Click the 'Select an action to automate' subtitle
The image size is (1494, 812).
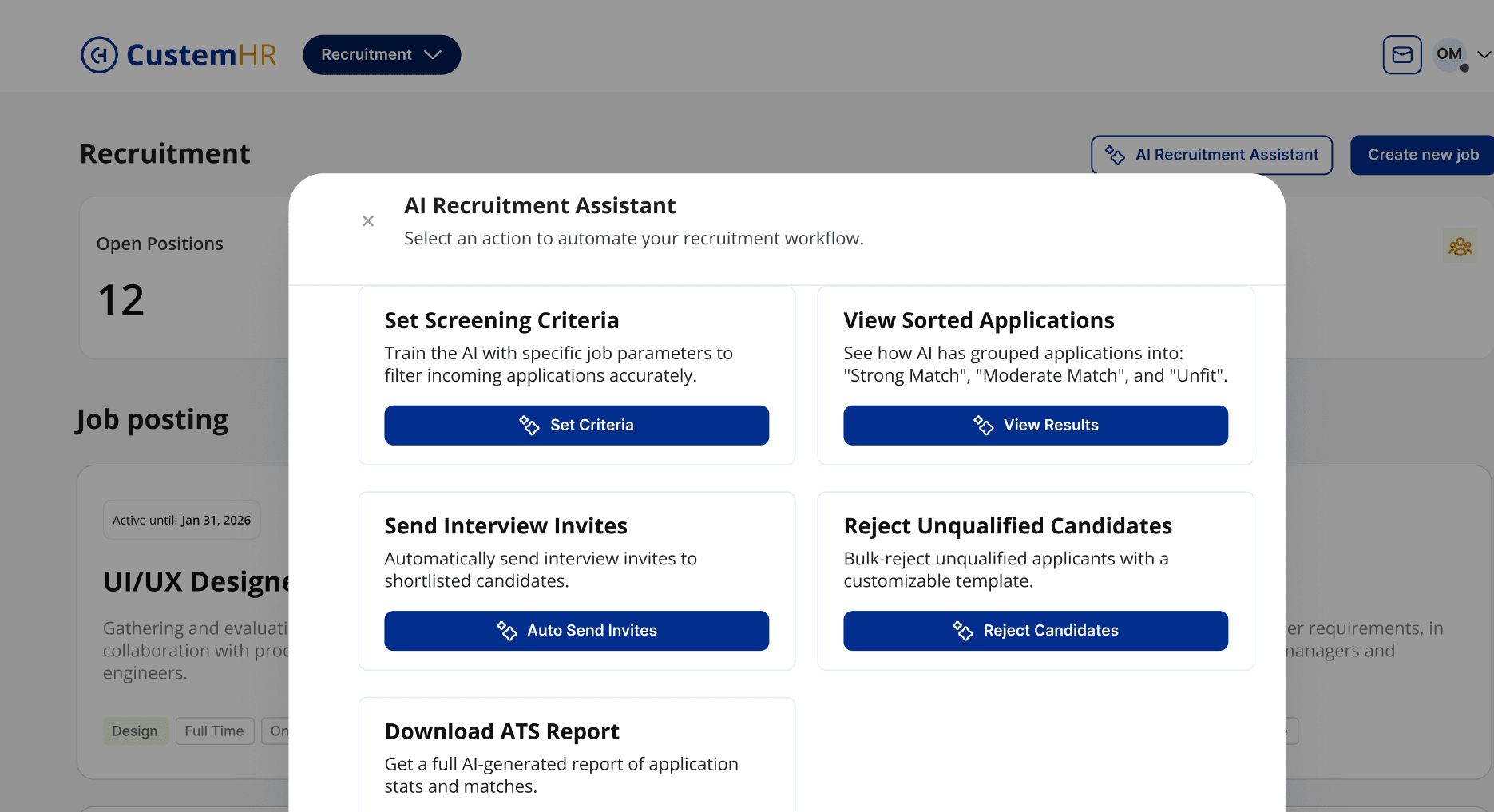pos(634,239)
